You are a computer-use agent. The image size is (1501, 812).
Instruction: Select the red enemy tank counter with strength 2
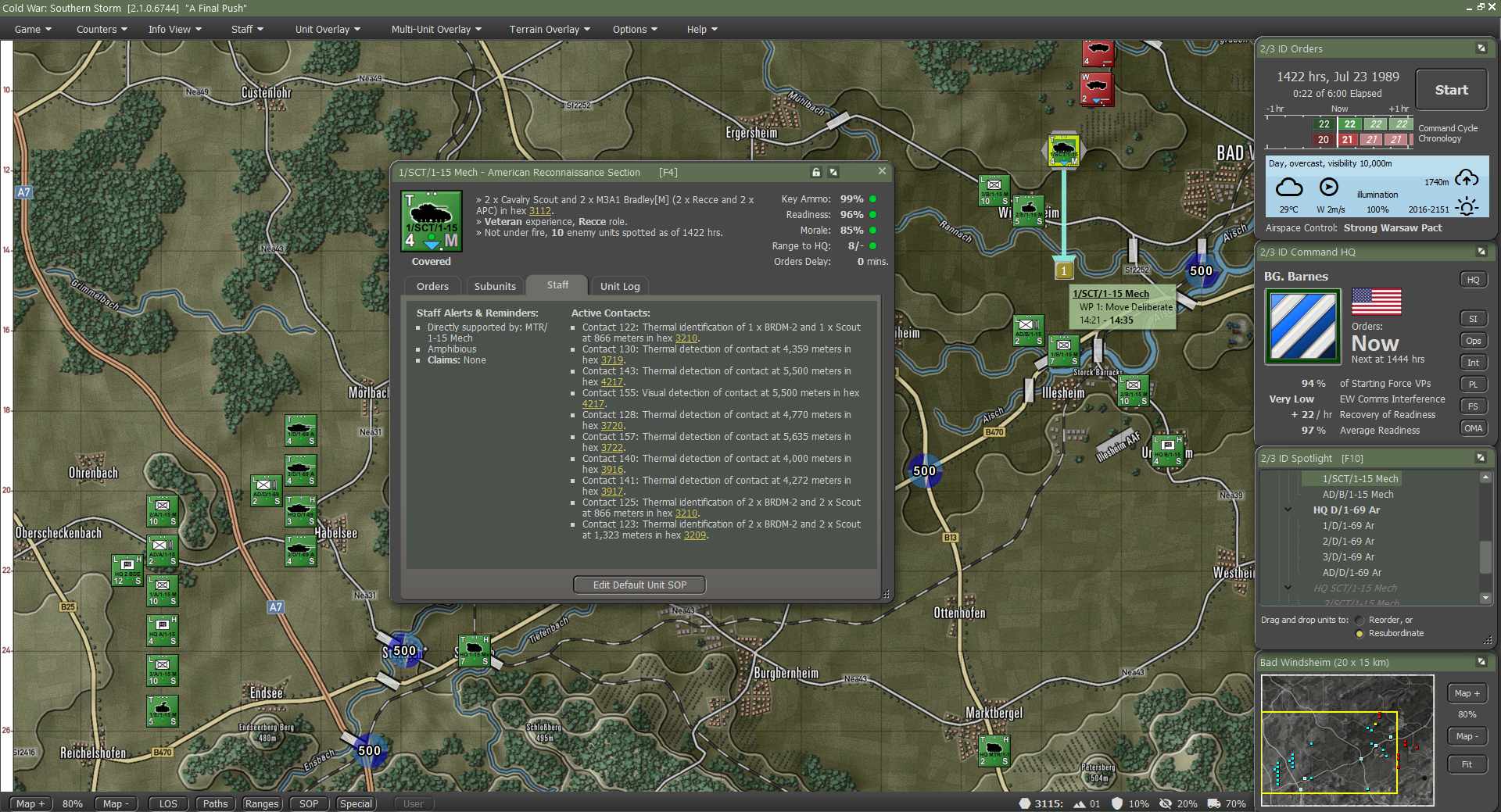1096,88
